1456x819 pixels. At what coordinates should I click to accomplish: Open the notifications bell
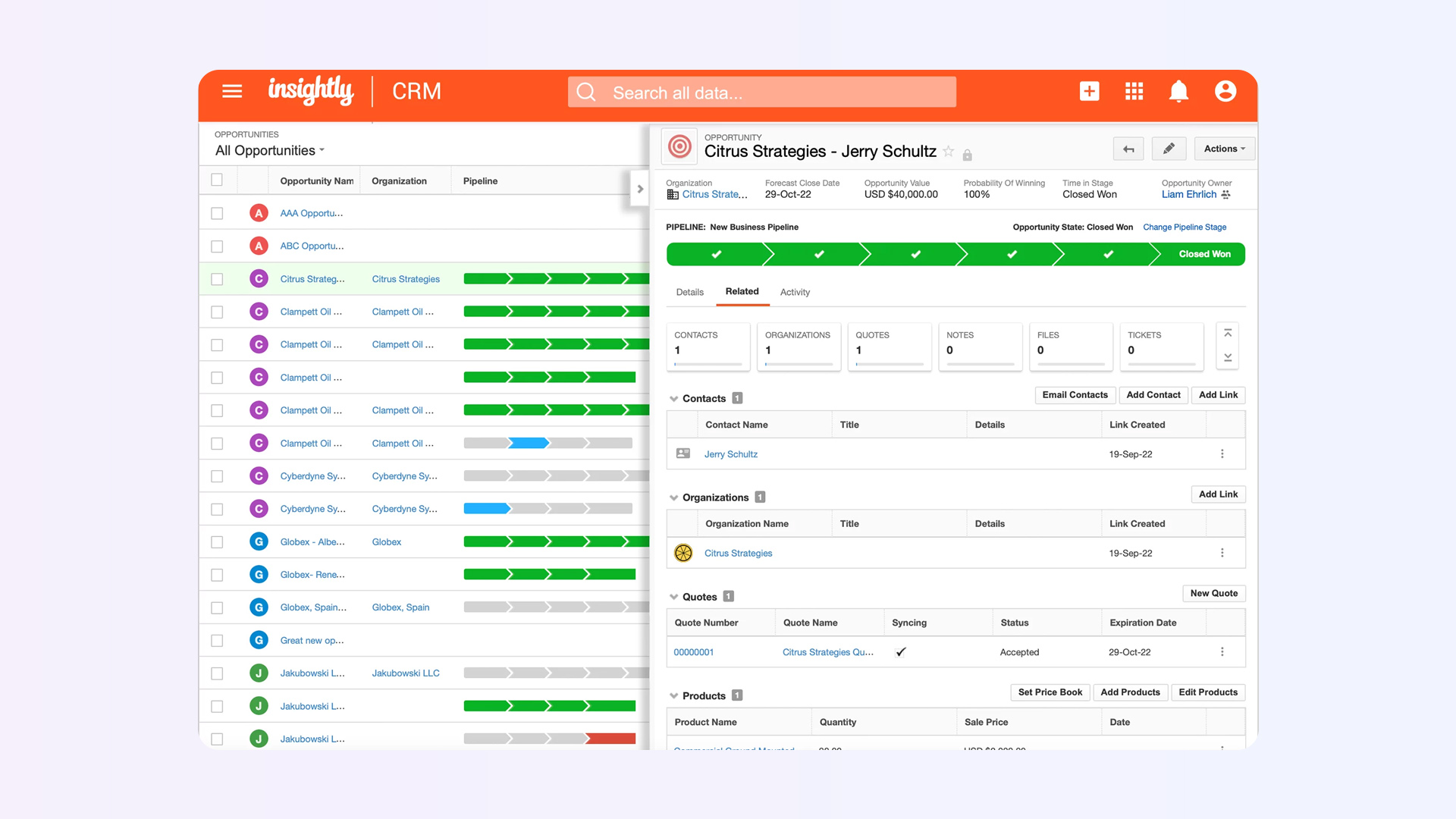coord(1178,92)
